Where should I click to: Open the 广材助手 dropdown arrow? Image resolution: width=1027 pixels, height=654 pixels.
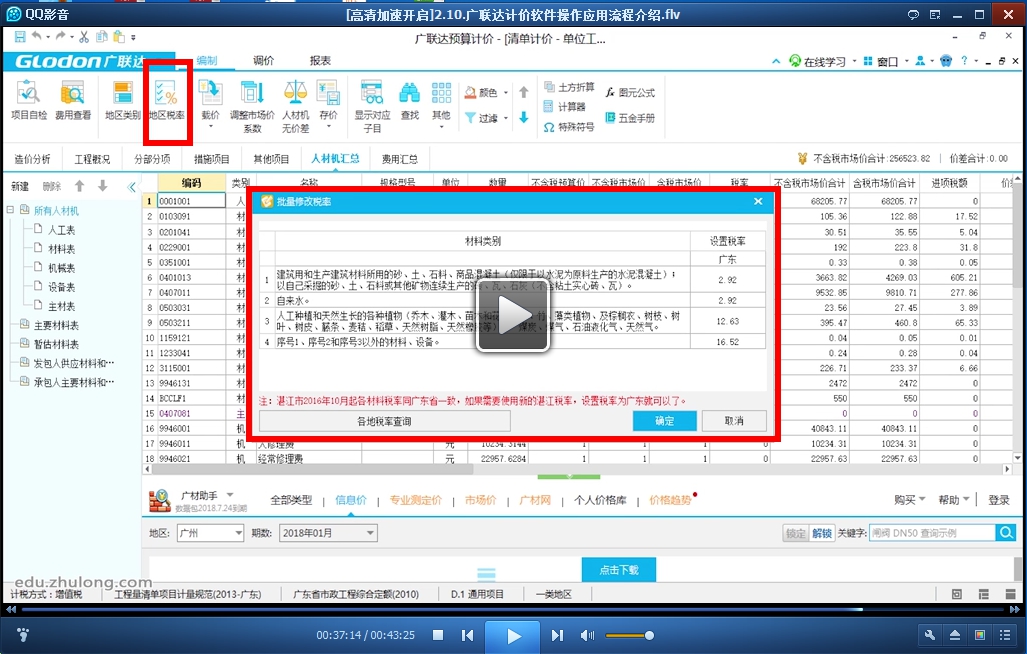230,495
